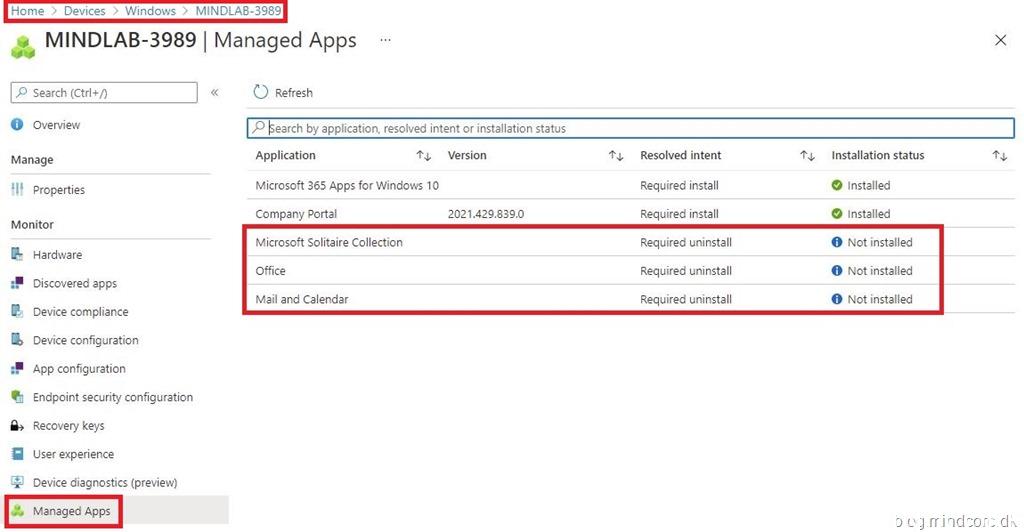1024x532 pixels.
Task: Open App configuration in the sidebar
Action: coord(79,369)
